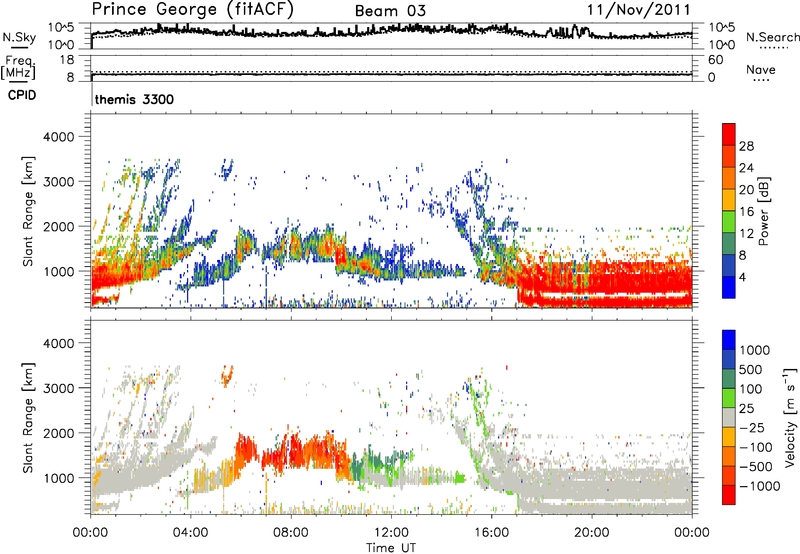This screenshot has height=554, width=800.
Task: Click the power panel "Slant Range [km]" label
Action: tap(28, 211)
